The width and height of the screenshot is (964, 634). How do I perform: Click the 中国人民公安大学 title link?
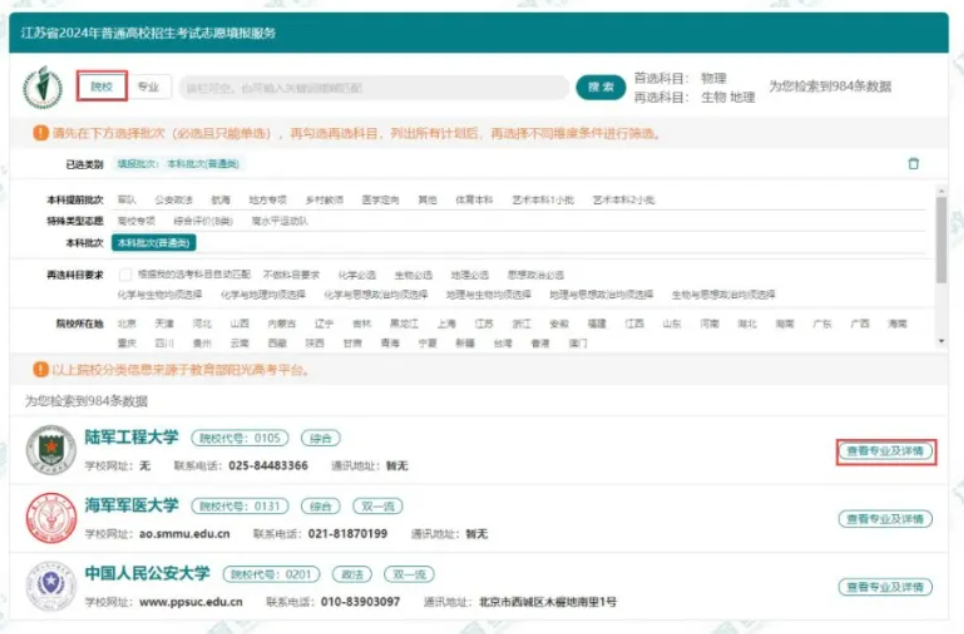tap(148, 573)
